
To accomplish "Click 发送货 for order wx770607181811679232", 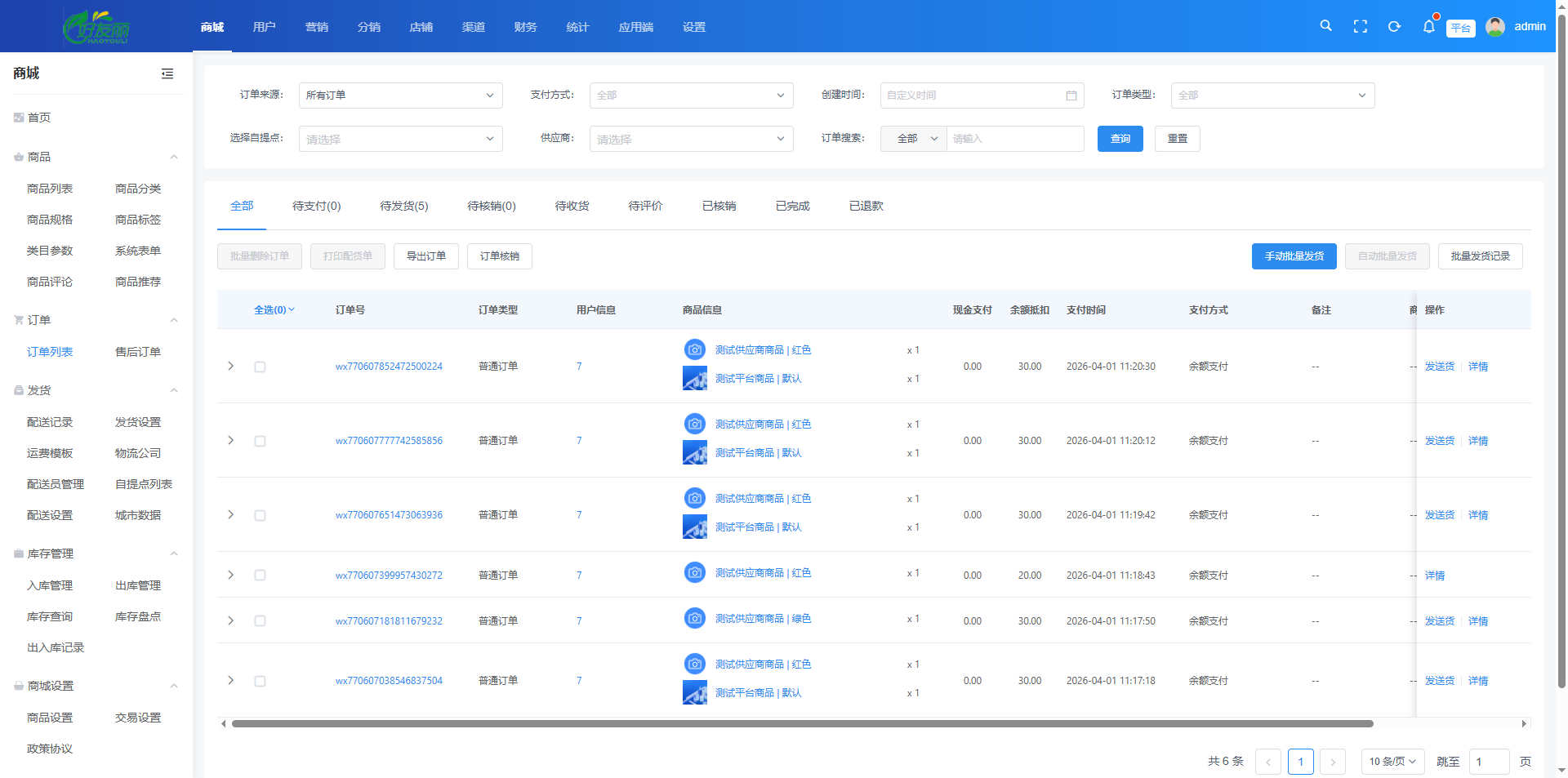I will click(x=1439, y=621).
